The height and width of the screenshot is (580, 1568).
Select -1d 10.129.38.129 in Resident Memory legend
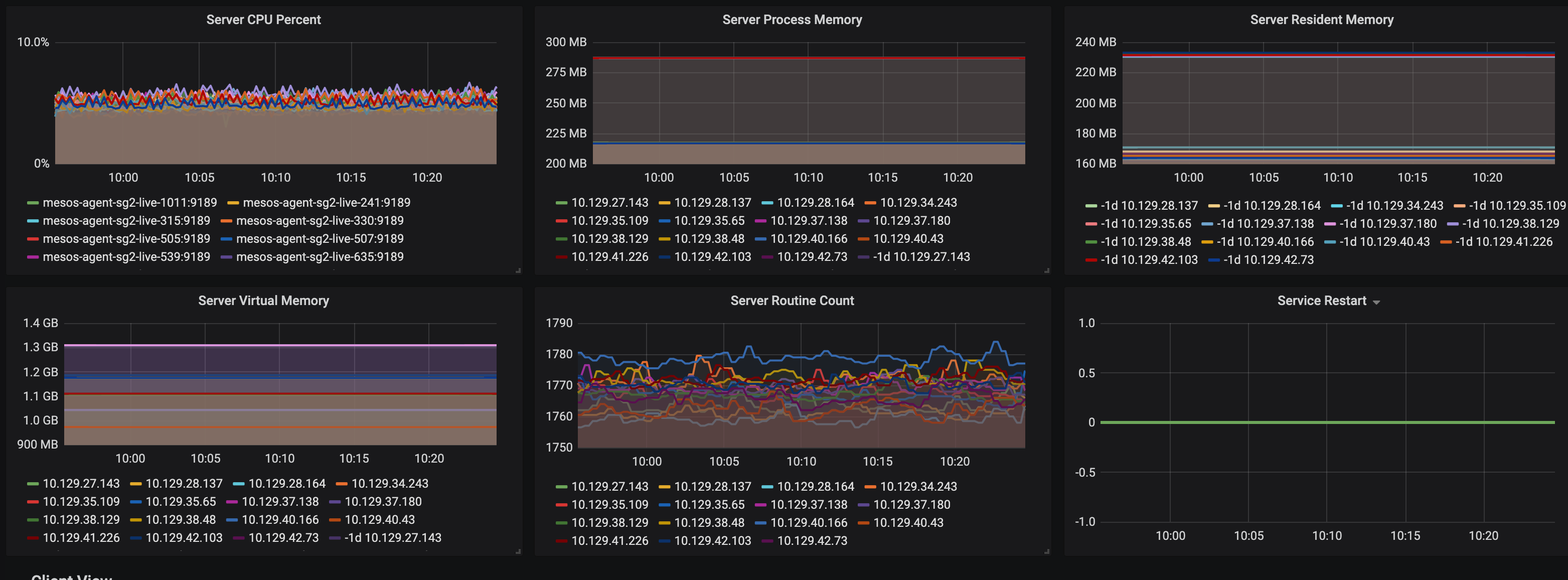tap(1511, 224)
